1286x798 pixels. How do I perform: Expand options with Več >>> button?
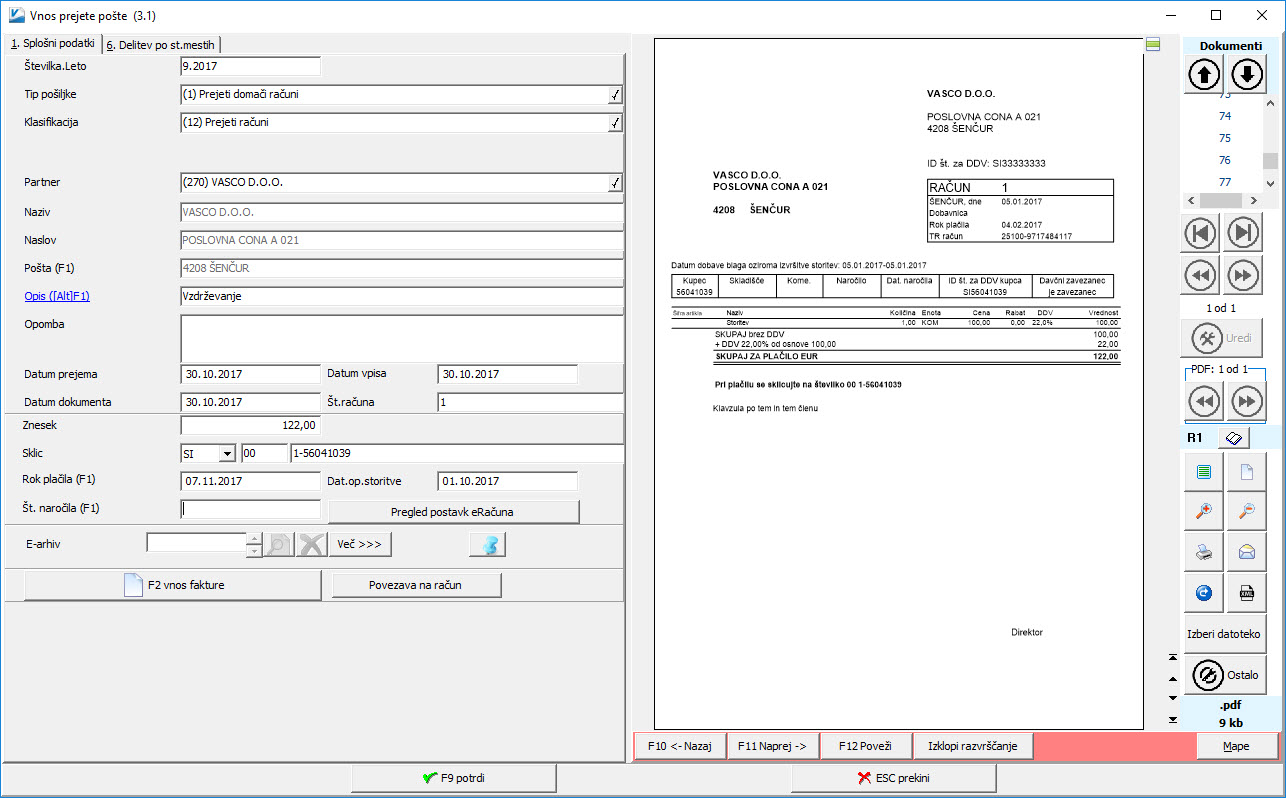(360, 544)
